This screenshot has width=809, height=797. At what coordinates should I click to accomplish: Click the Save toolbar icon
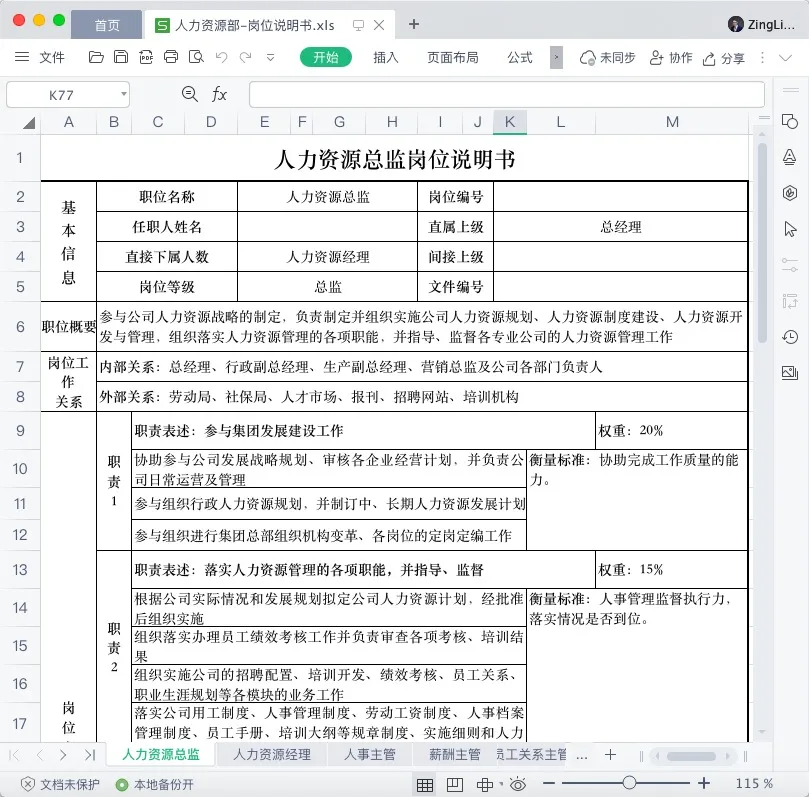pyautogui.click(x=121, y=57)
